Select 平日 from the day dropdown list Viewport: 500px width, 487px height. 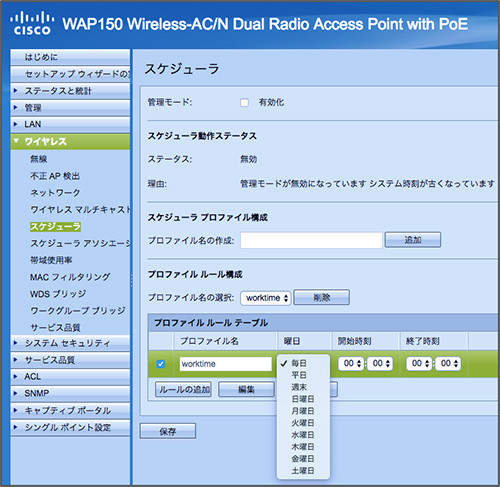(x=299, y=375)
